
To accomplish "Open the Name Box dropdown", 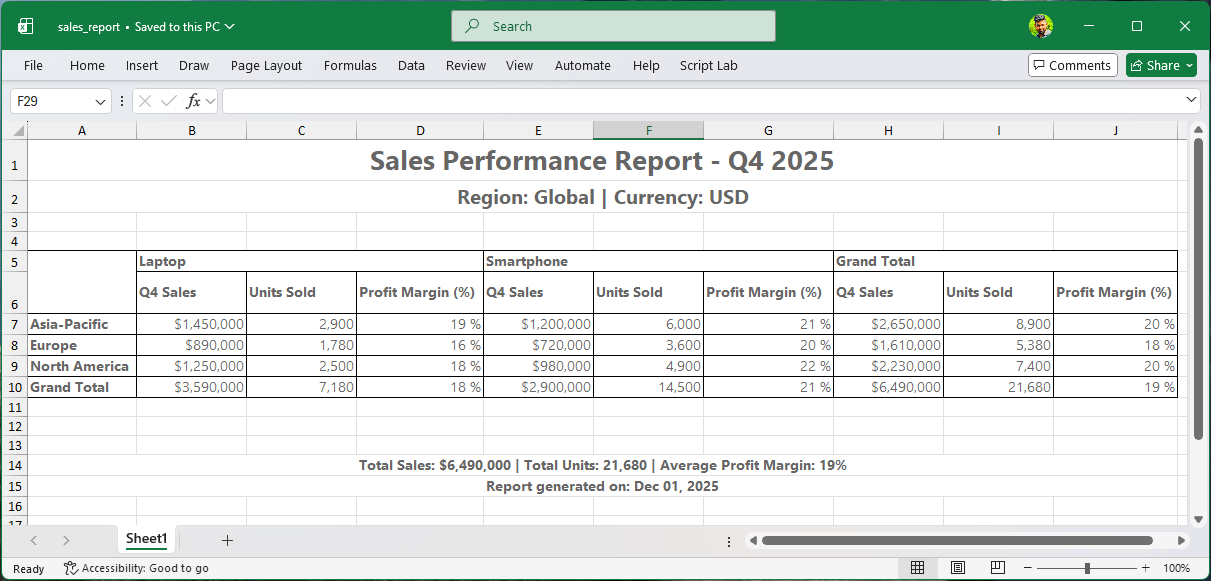I will coord(100,101).
